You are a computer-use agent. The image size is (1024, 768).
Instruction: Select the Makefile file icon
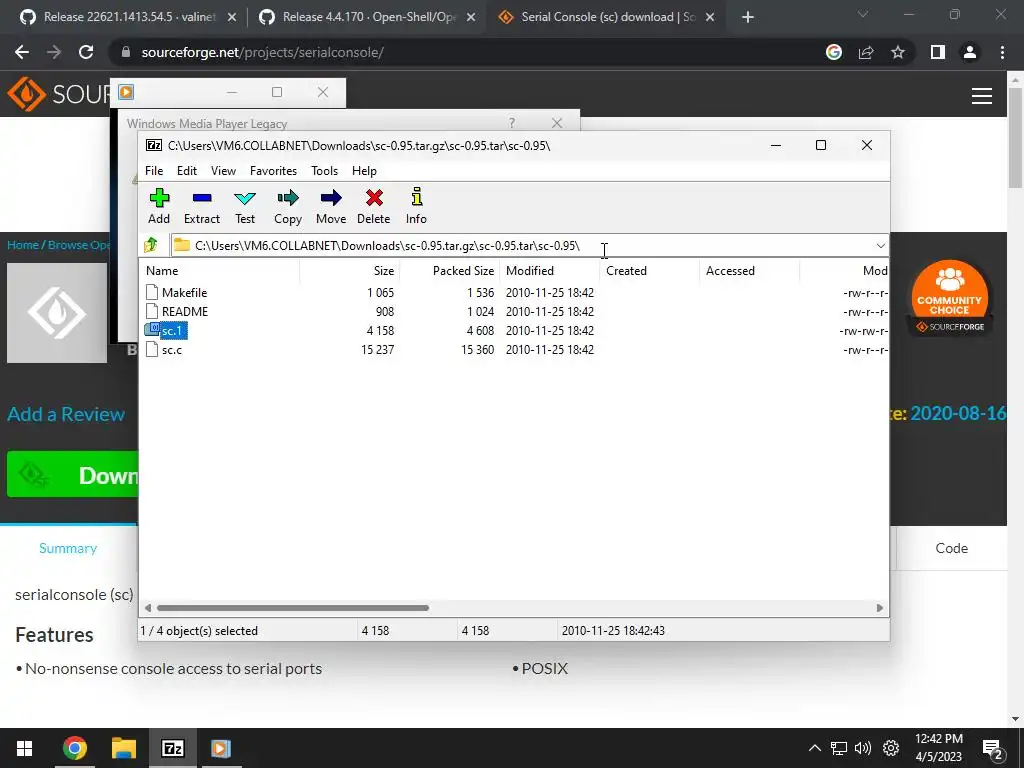tap(152, 292)
